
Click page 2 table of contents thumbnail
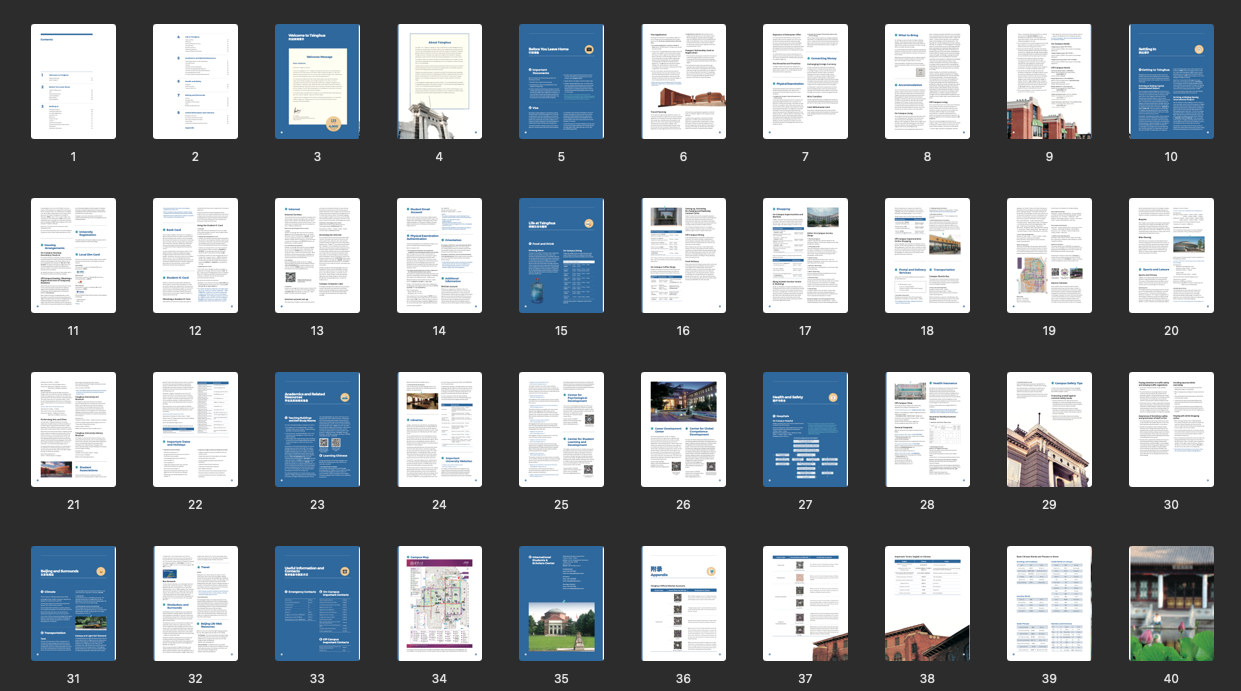coord(195,82)
